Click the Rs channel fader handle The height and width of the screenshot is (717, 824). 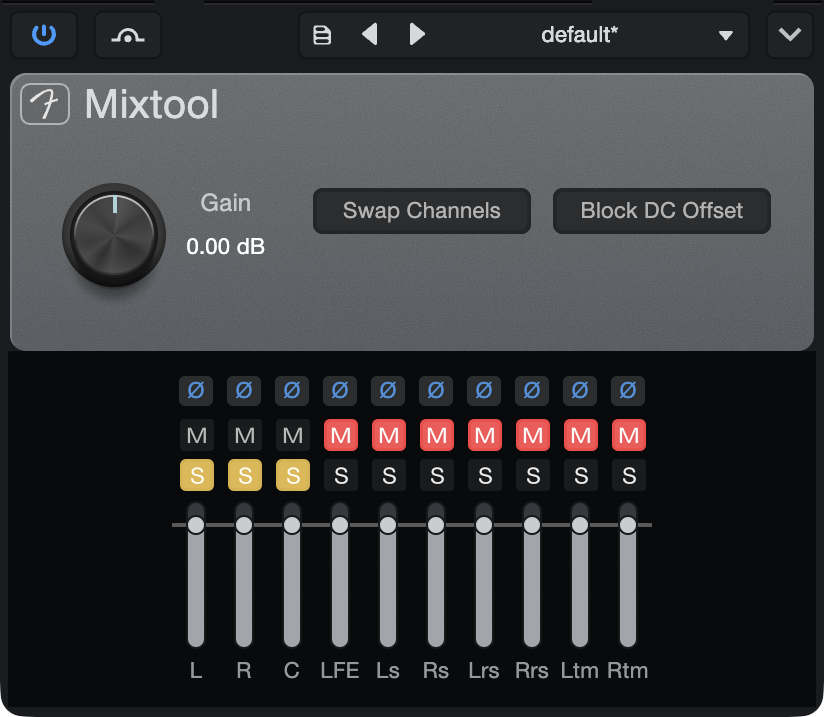pyautogui.click(x=436, y=525)
